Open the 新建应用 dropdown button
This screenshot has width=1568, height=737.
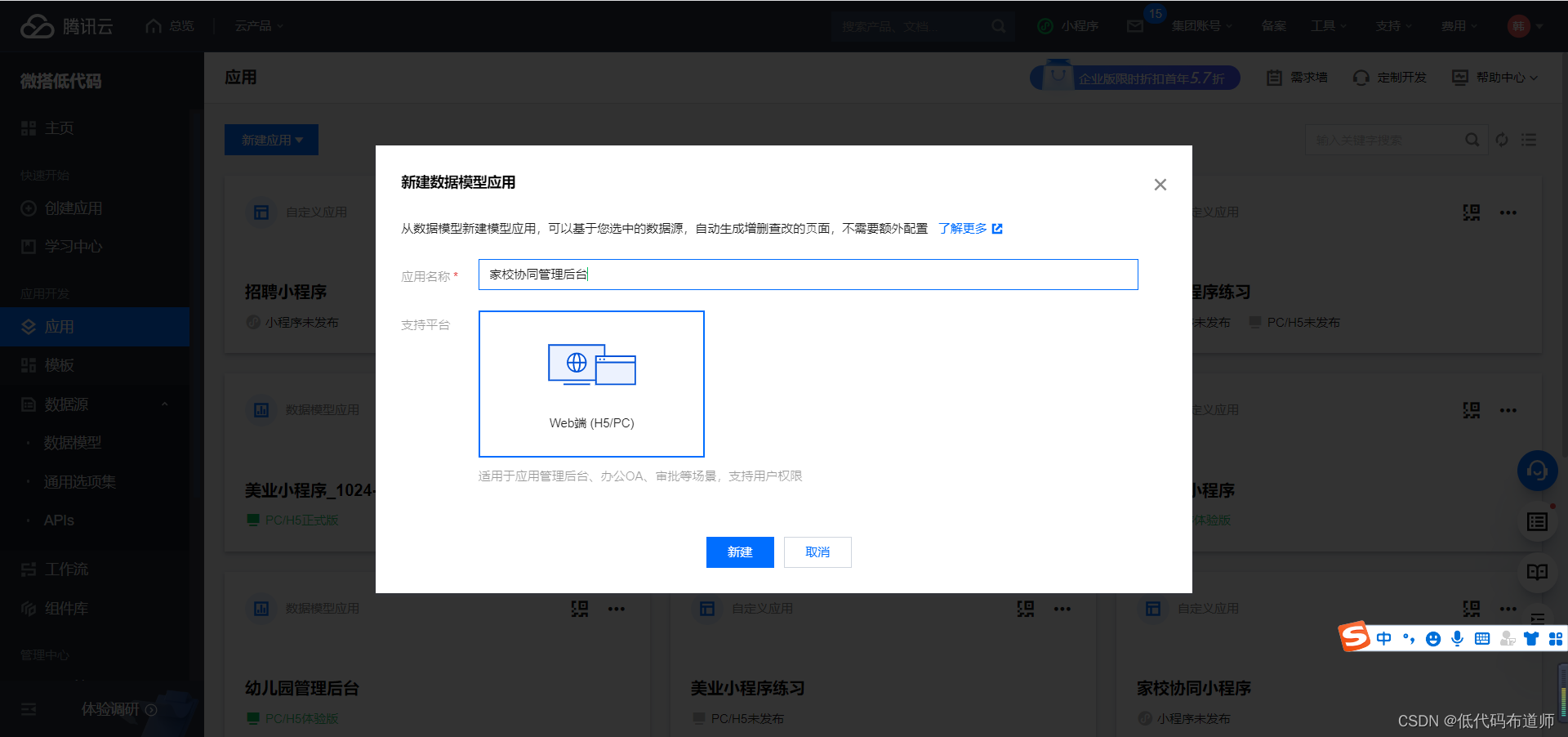point(271,140)
